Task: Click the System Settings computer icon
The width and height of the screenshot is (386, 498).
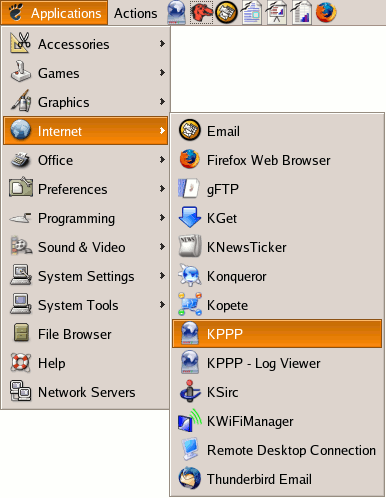Action: (x=21, y=275)
